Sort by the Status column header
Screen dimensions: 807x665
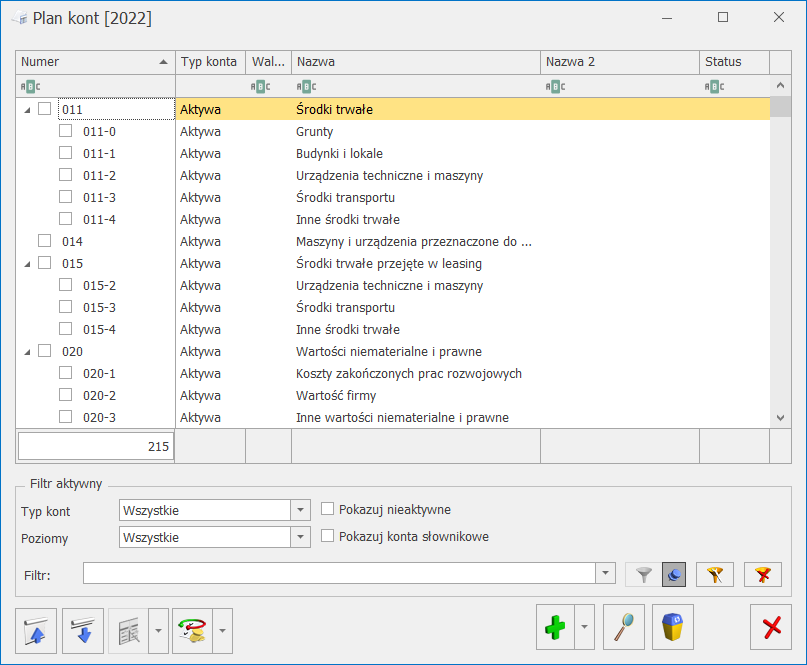(734, 62)
